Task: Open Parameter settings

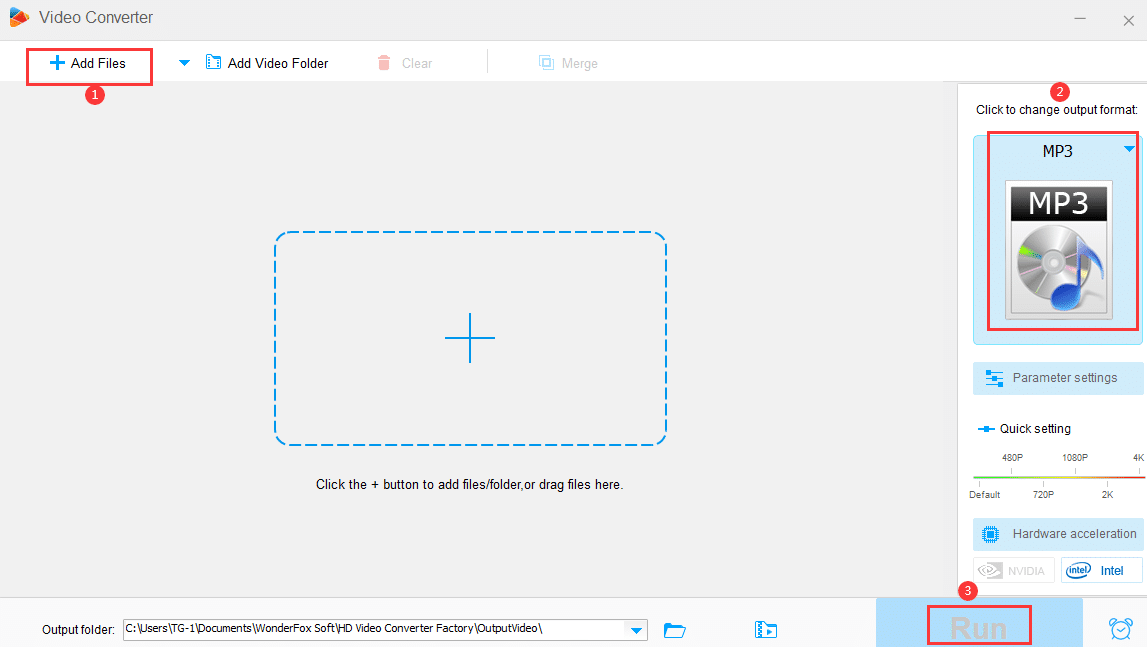Action: pos(1058,378)
